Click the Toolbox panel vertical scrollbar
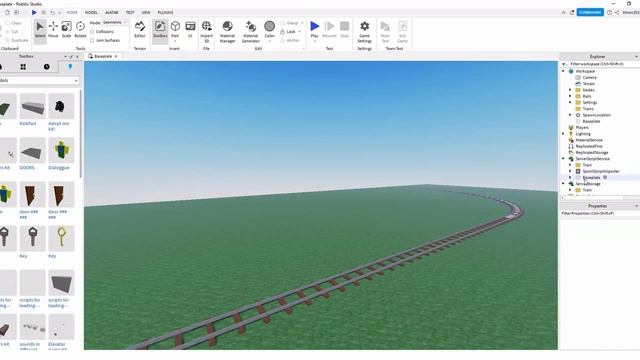640x360 pixels. pyautogui.click(x=81, y=134)
